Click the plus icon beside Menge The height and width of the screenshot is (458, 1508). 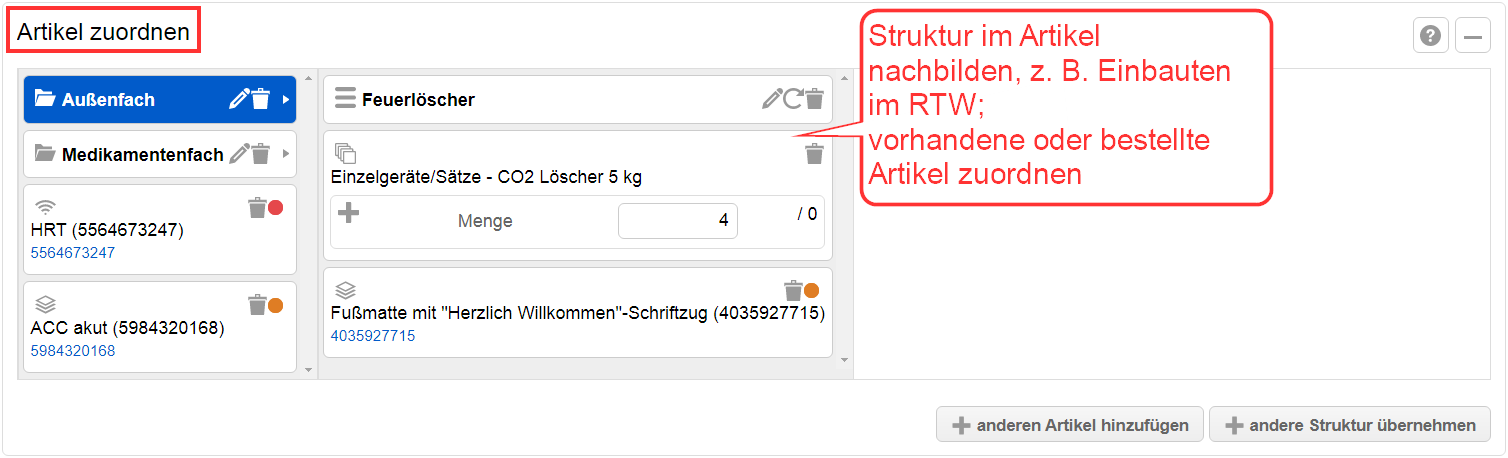[348, 213]
